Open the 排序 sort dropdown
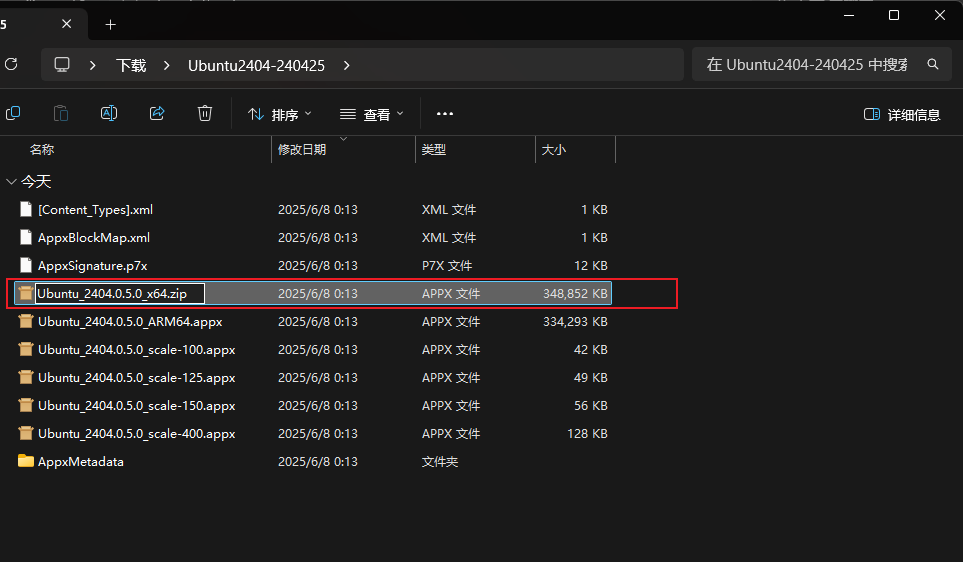 280,114
